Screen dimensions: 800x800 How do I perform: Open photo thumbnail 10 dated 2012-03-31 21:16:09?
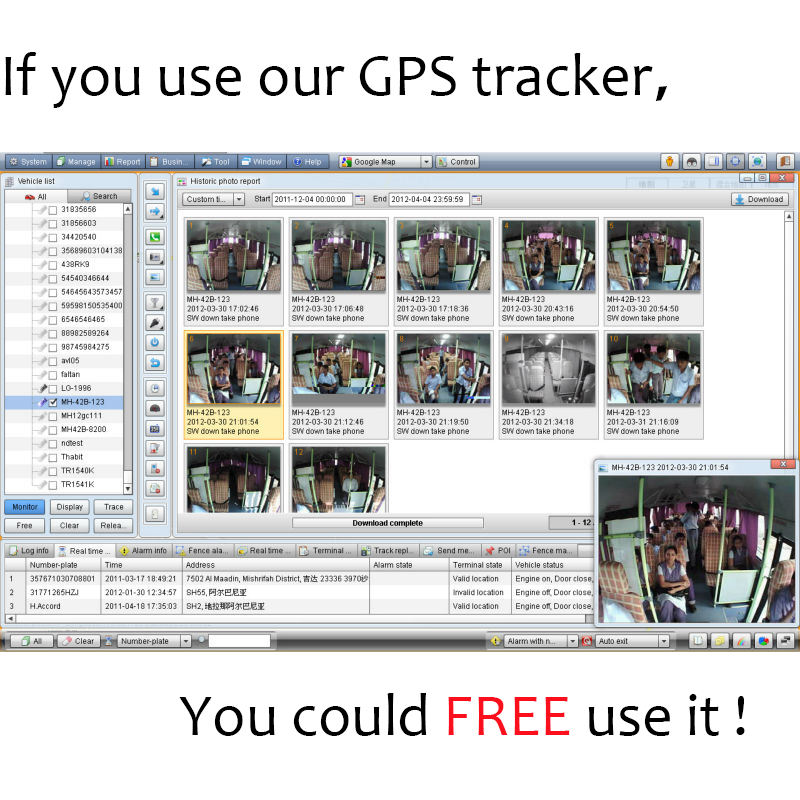click(x=654, y=385)
